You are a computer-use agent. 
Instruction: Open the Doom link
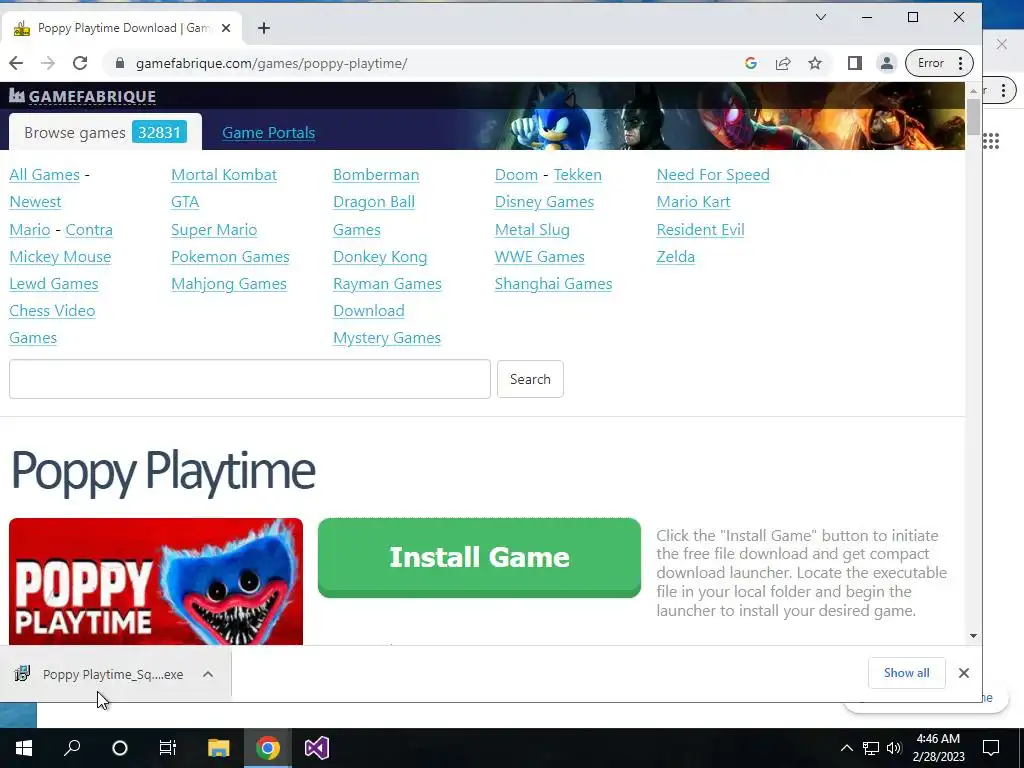tap(516, 175)
